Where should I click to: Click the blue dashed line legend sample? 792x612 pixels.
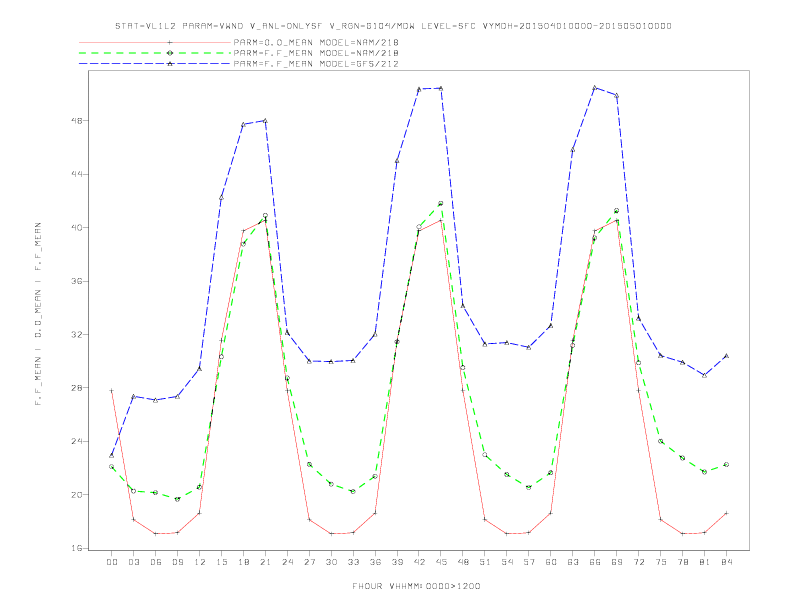tap(155, 64)
